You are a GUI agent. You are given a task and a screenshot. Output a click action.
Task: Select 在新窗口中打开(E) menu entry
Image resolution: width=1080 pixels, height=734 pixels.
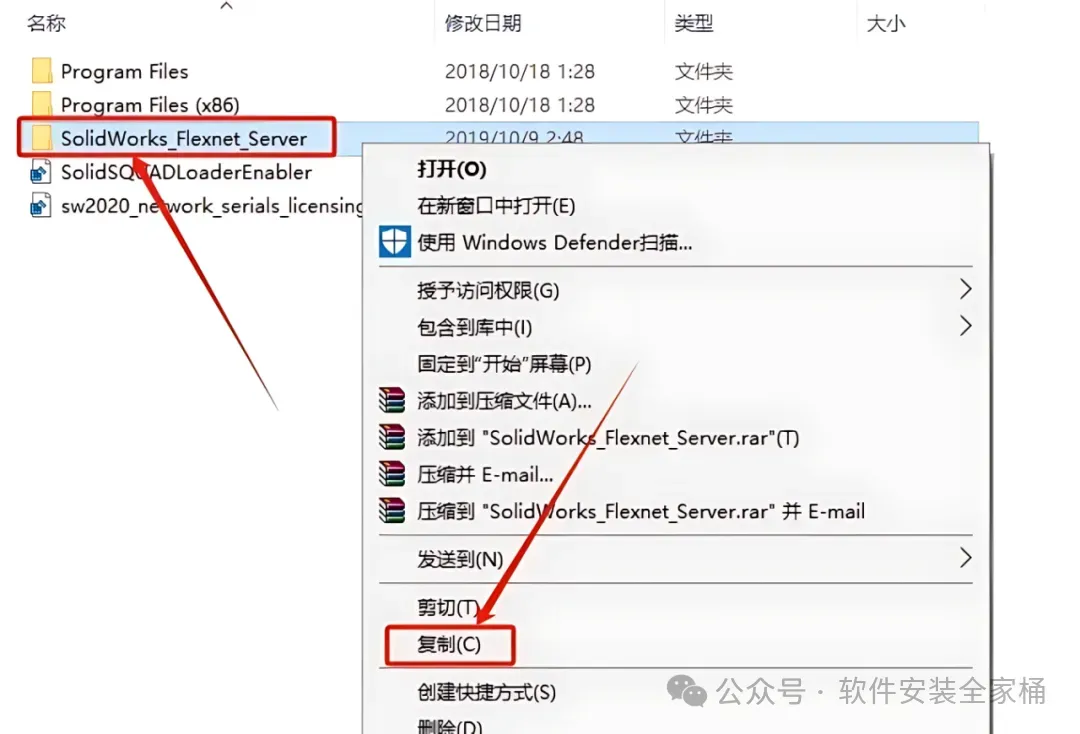click(x=496, y=205)
